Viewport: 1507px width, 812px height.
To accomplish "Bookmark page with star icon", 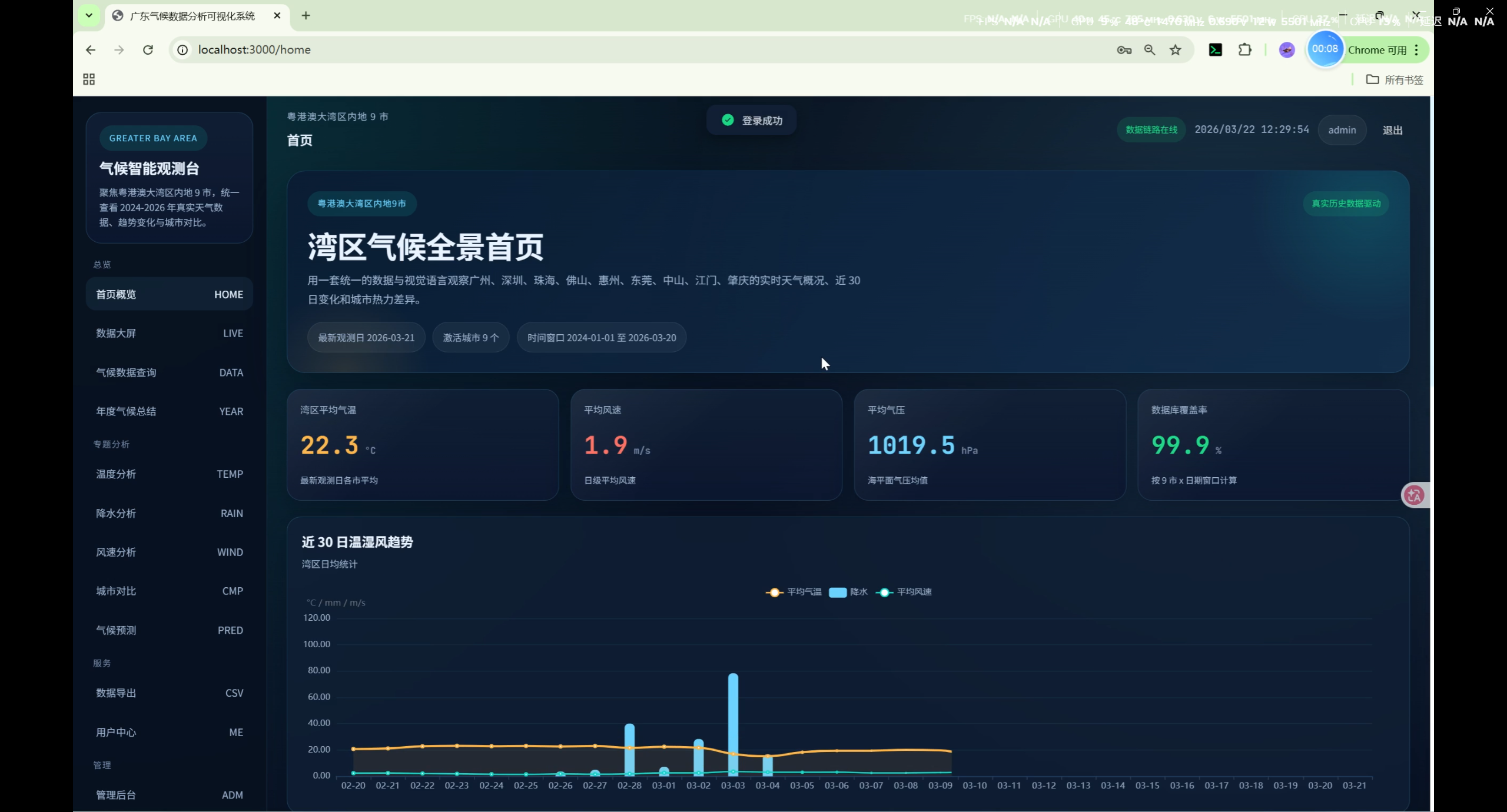I will point(1176,50).
